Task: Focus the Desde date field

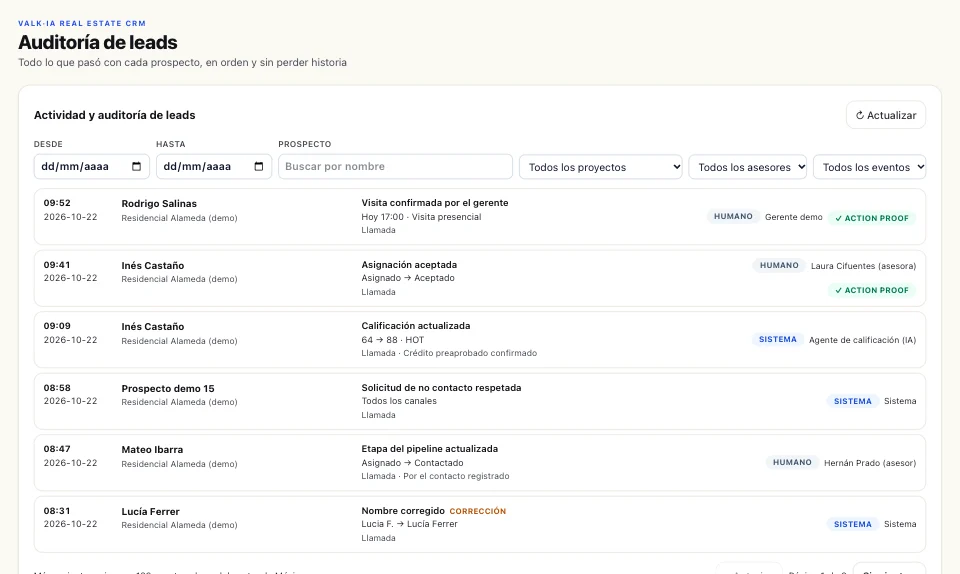Action: [x=92, y=166]
